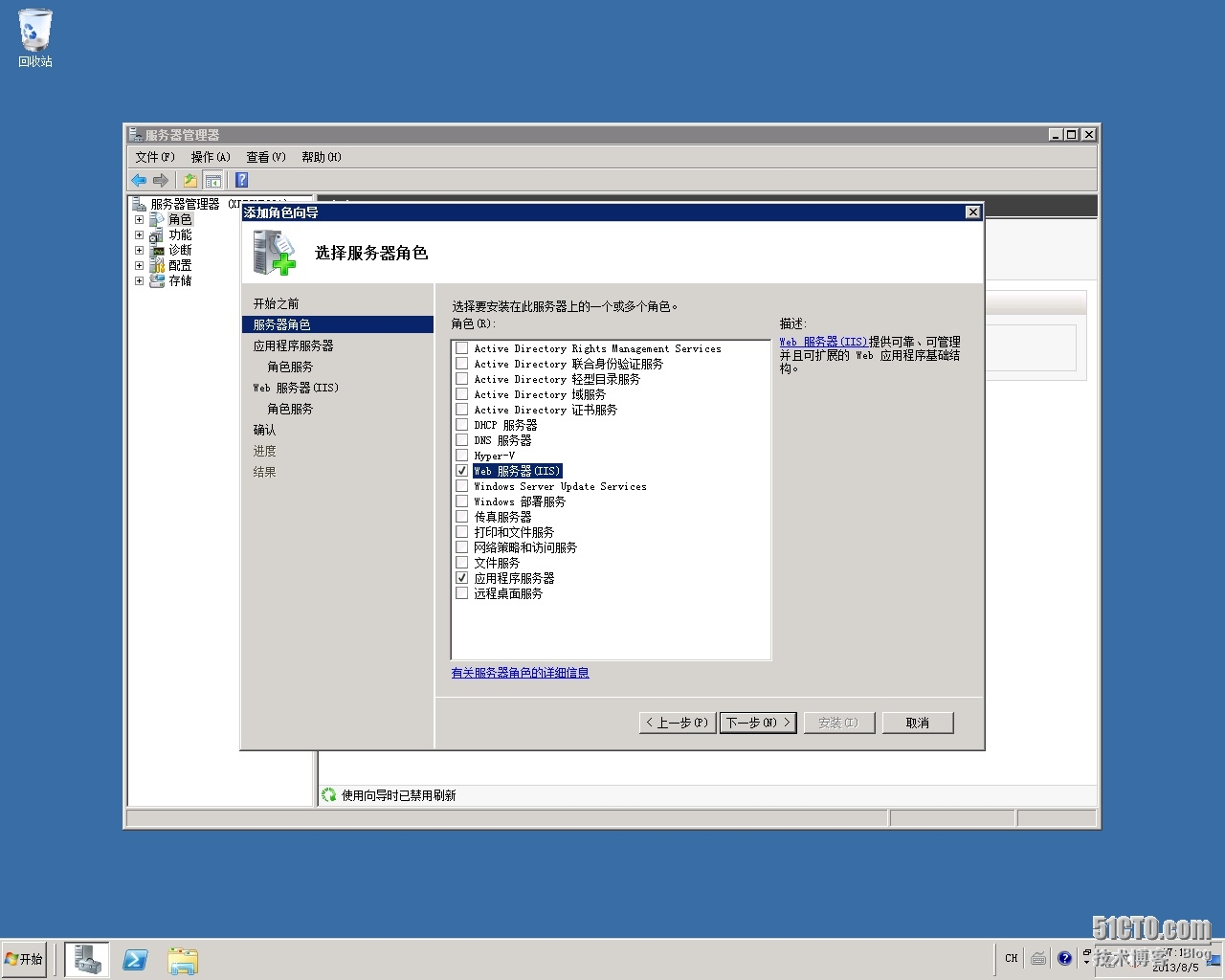
Task: Click the refresh icon beside 使用向导时已禁用刷新
Action: point(329,794)
